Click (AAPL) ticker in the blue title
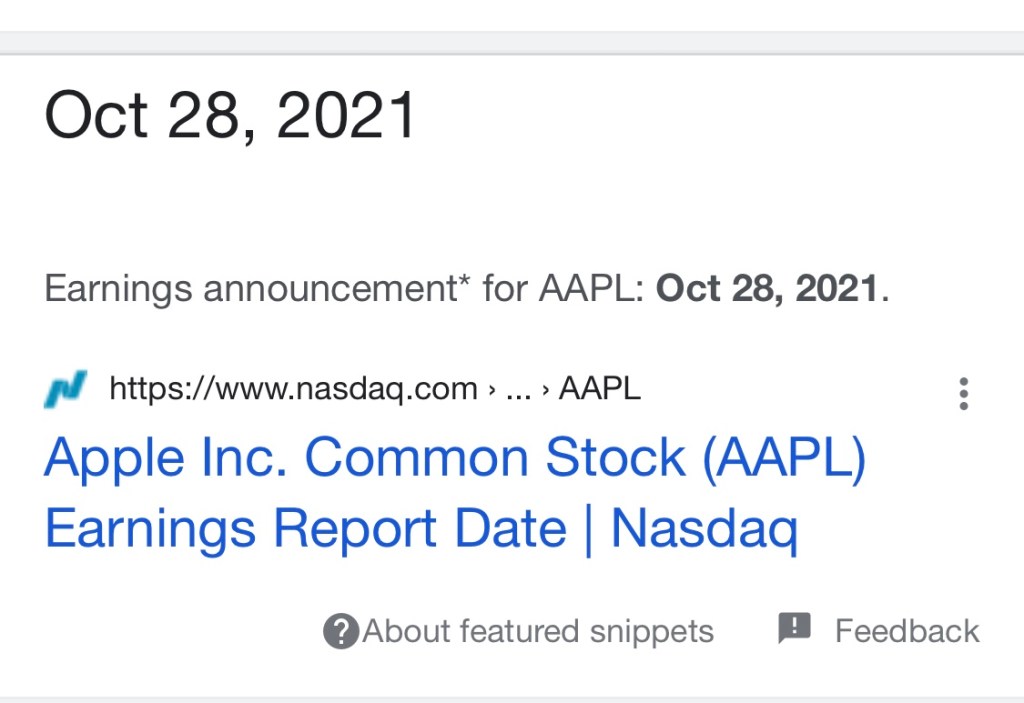 pyautogui.click(x=783, y=458)
